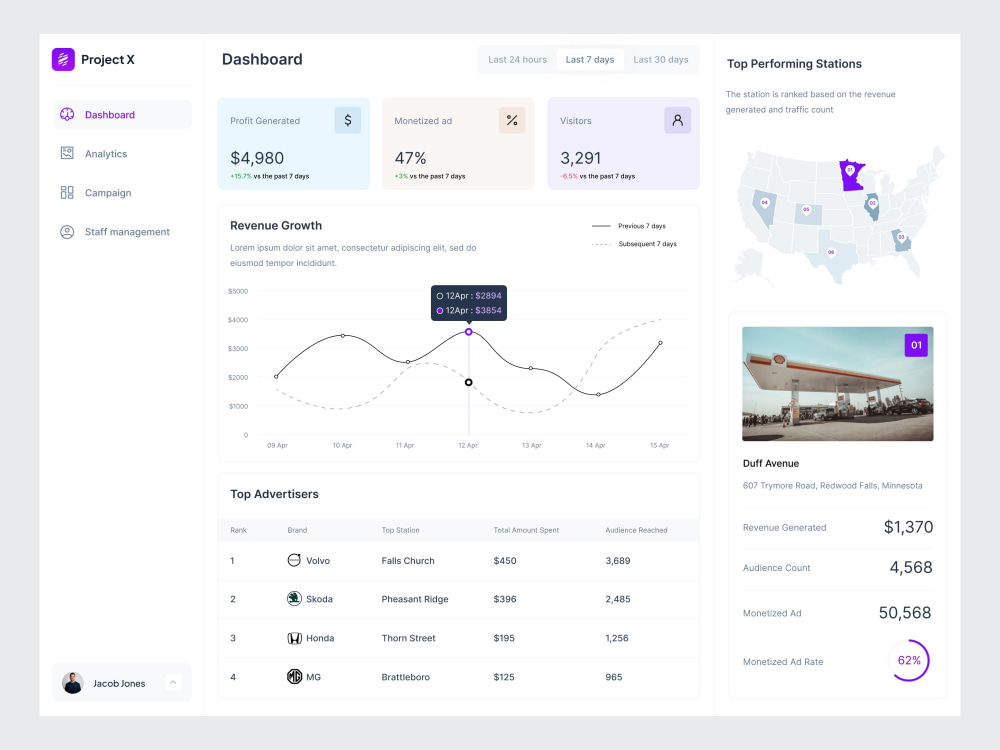Click the 3,291 visitors value
The image size is (1000, 750).
[580, 158]
